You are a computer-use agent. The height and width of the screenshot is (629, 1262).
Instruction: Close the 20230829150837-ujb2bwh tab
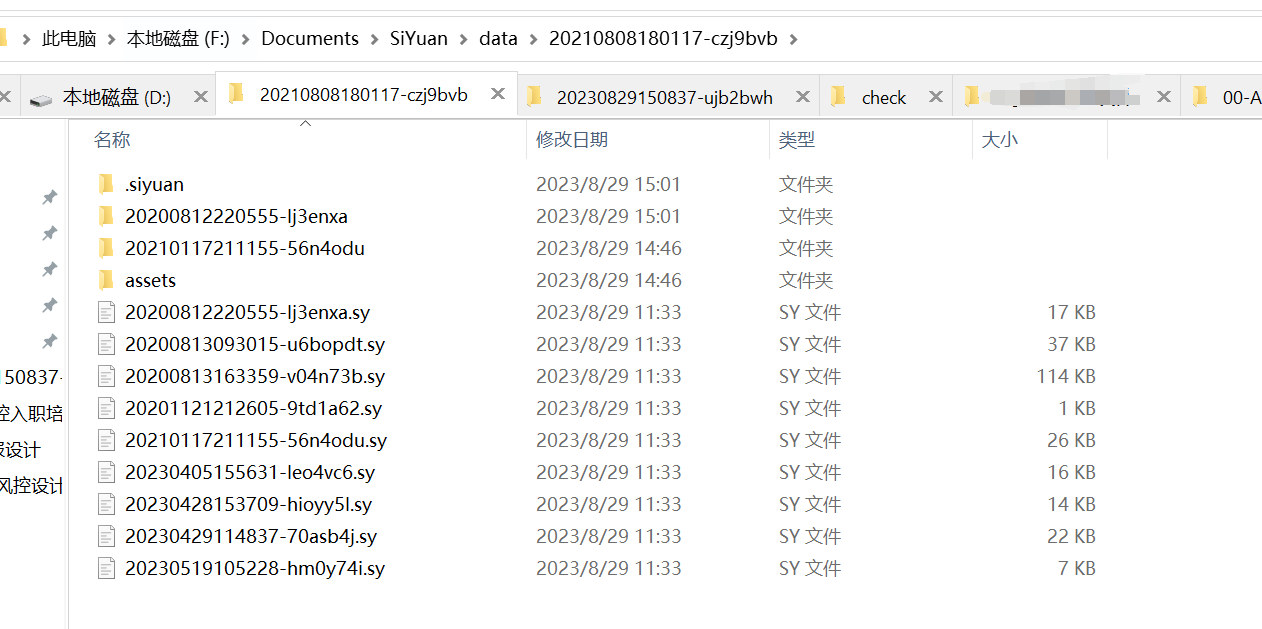pos(802,97)
